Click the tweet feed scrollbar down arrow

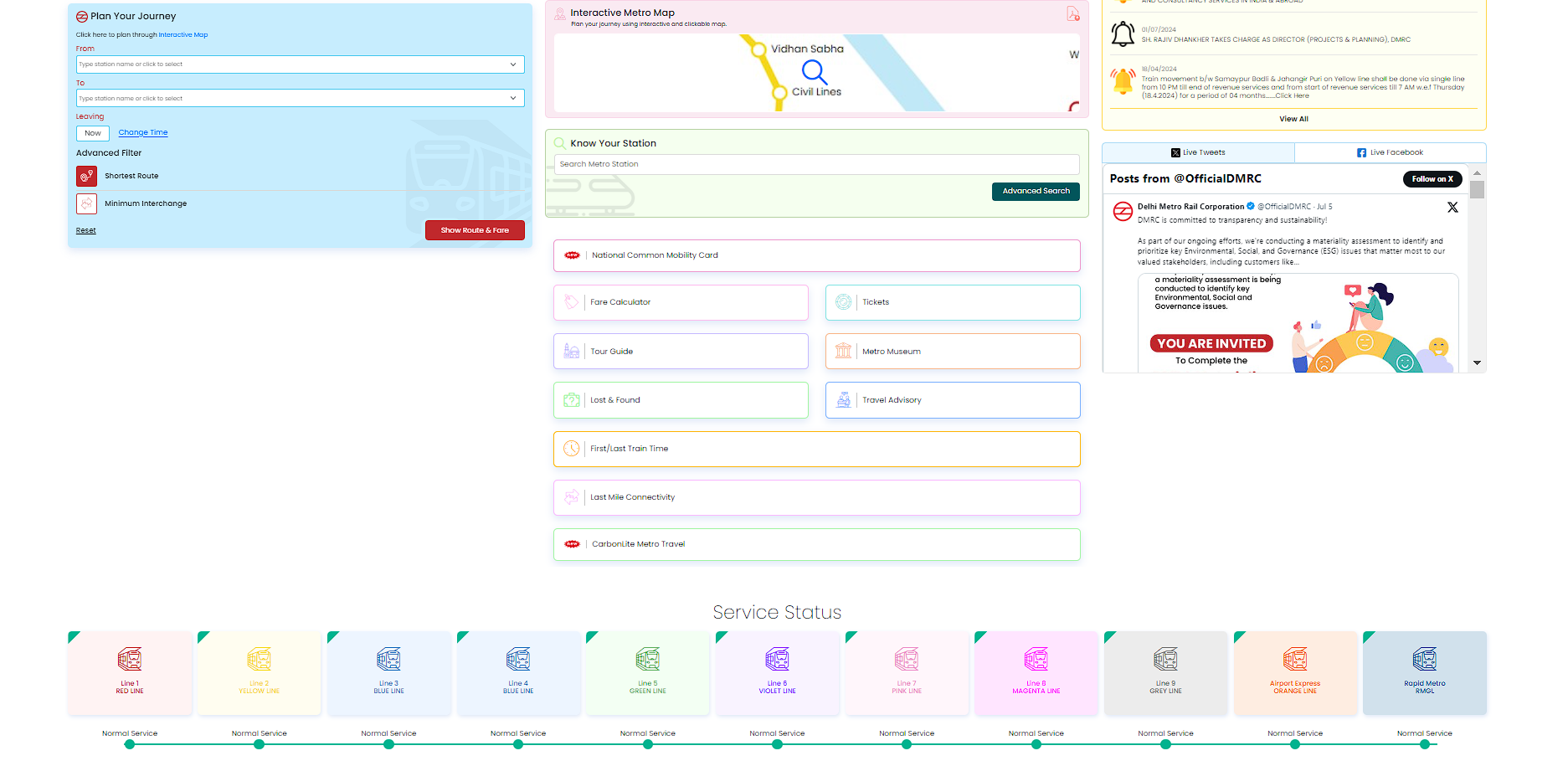pyautogui.click(x=1478, y=363)
